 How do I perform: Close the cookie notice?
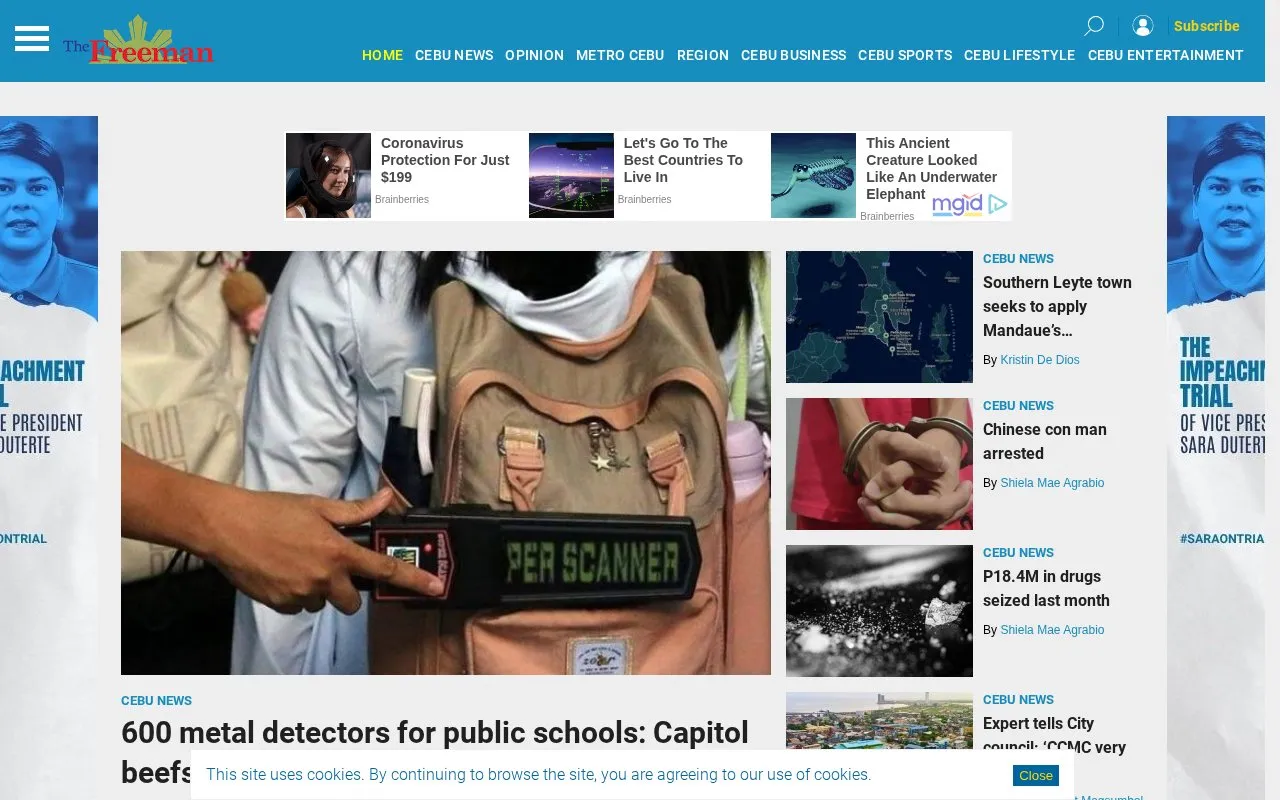(1036, 775)
